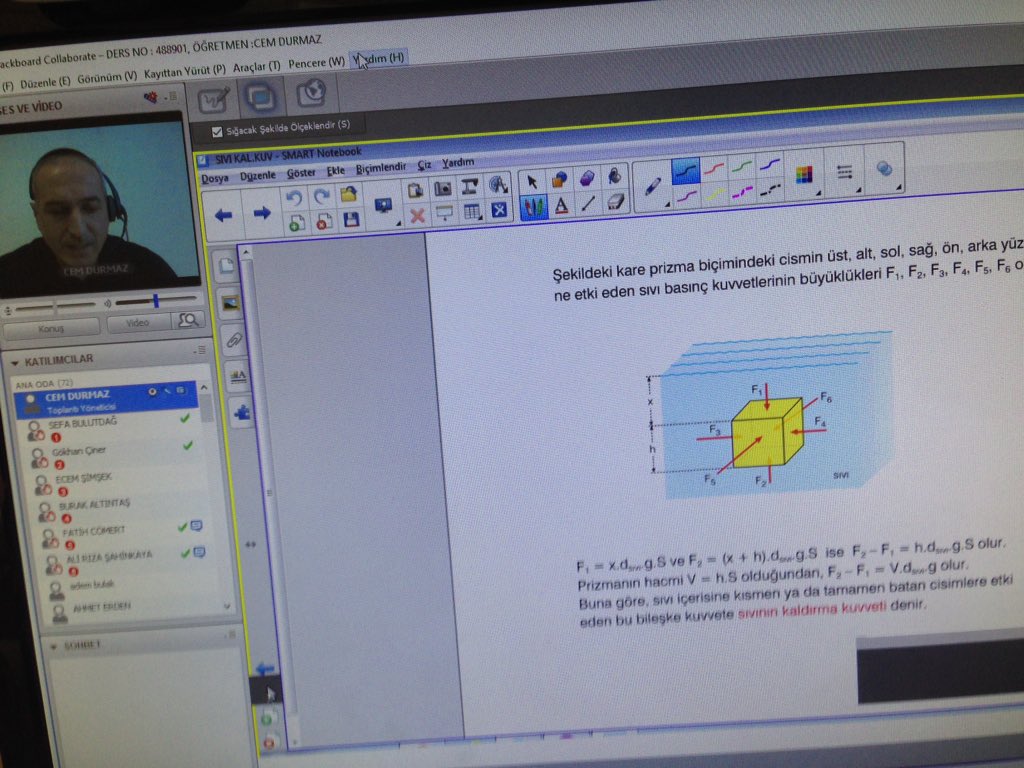Screen dimensions: 1024x768
Task: Adjust the microphone level slider
Action: [x=56, y=306]
